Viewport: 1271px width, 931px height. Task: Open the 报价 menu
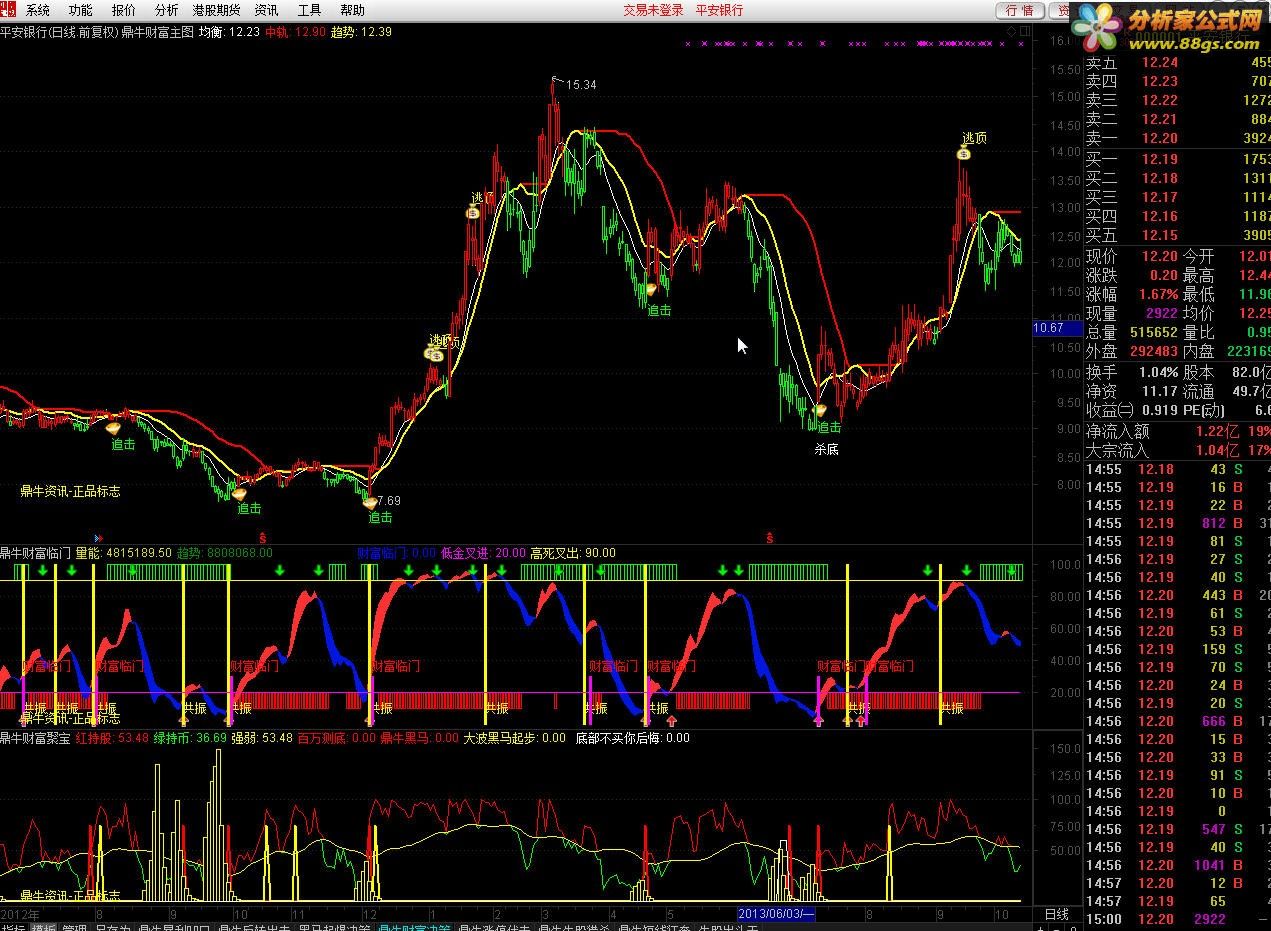[124, 10]
